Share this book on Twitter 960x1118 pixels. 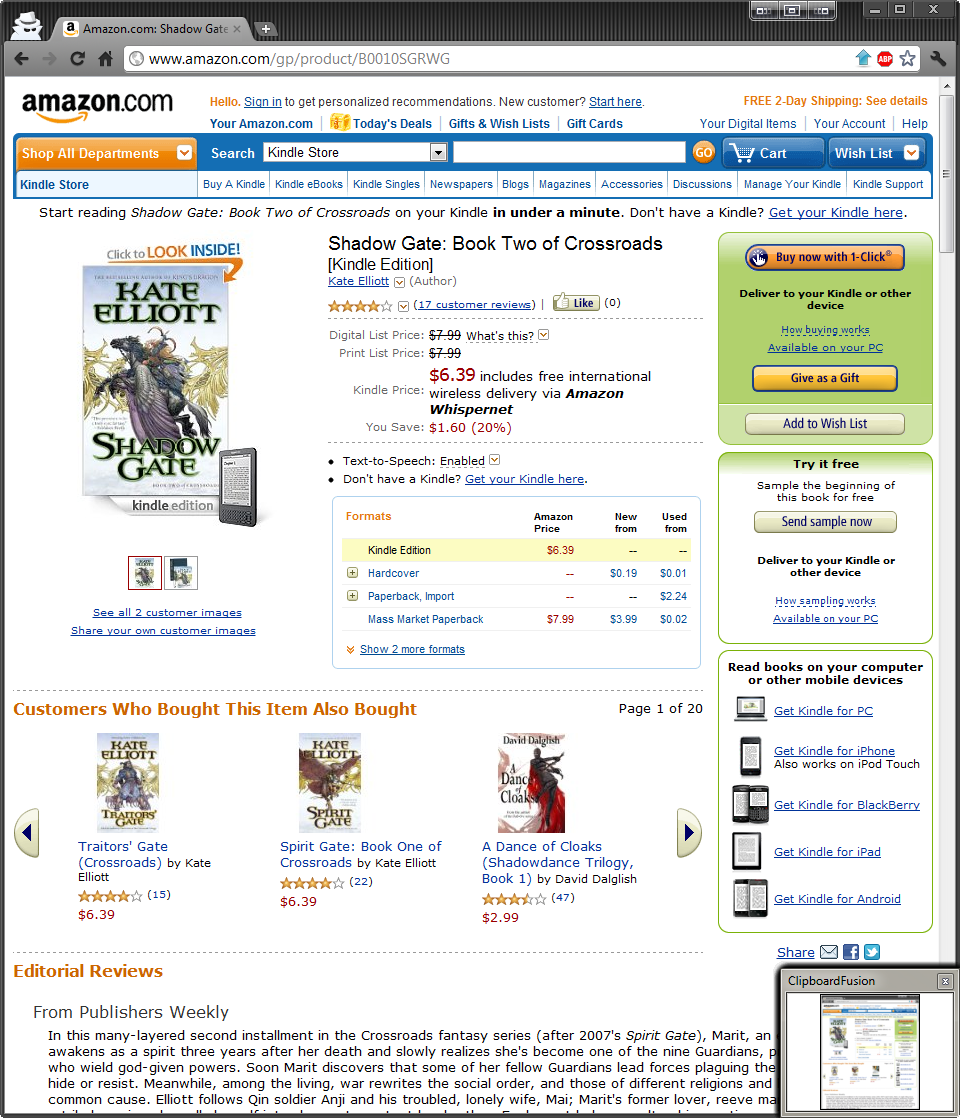click(872, 952)
